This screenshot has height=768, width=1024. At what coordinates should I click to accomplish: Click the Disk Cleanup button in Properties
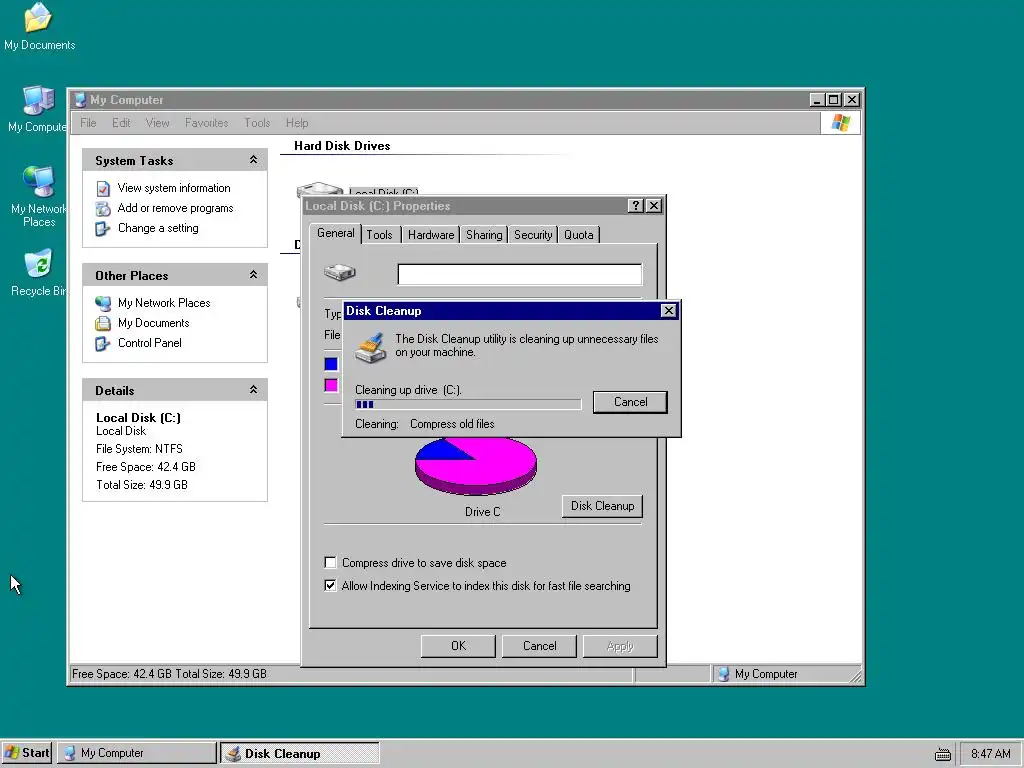(x=602, y=506)
